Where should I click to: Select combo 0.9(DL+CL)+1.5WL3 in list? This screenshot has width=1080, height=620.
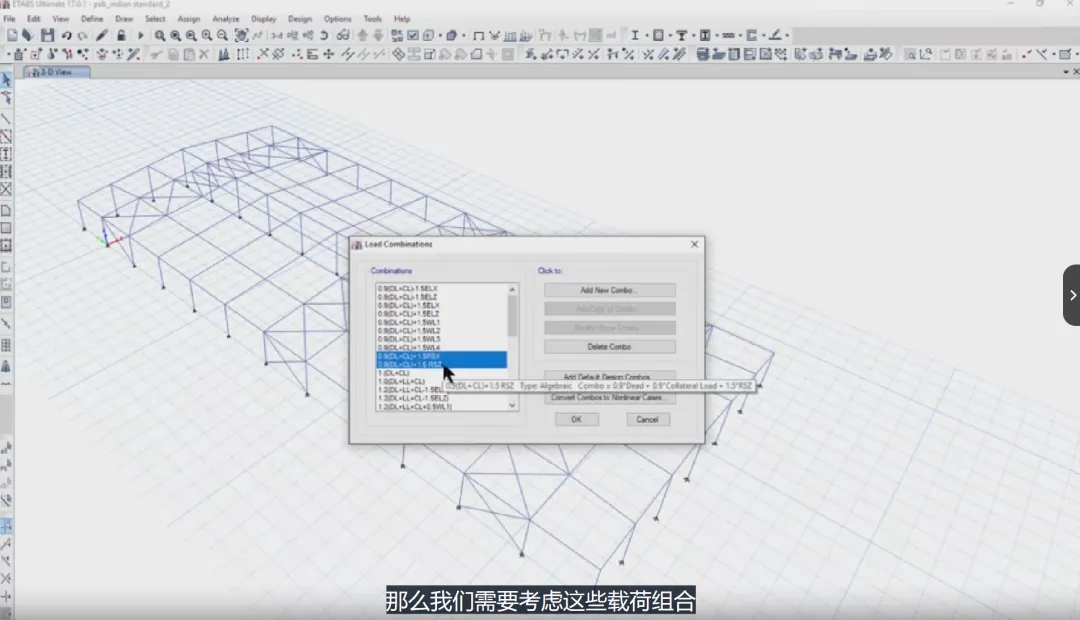coord(441,339)
